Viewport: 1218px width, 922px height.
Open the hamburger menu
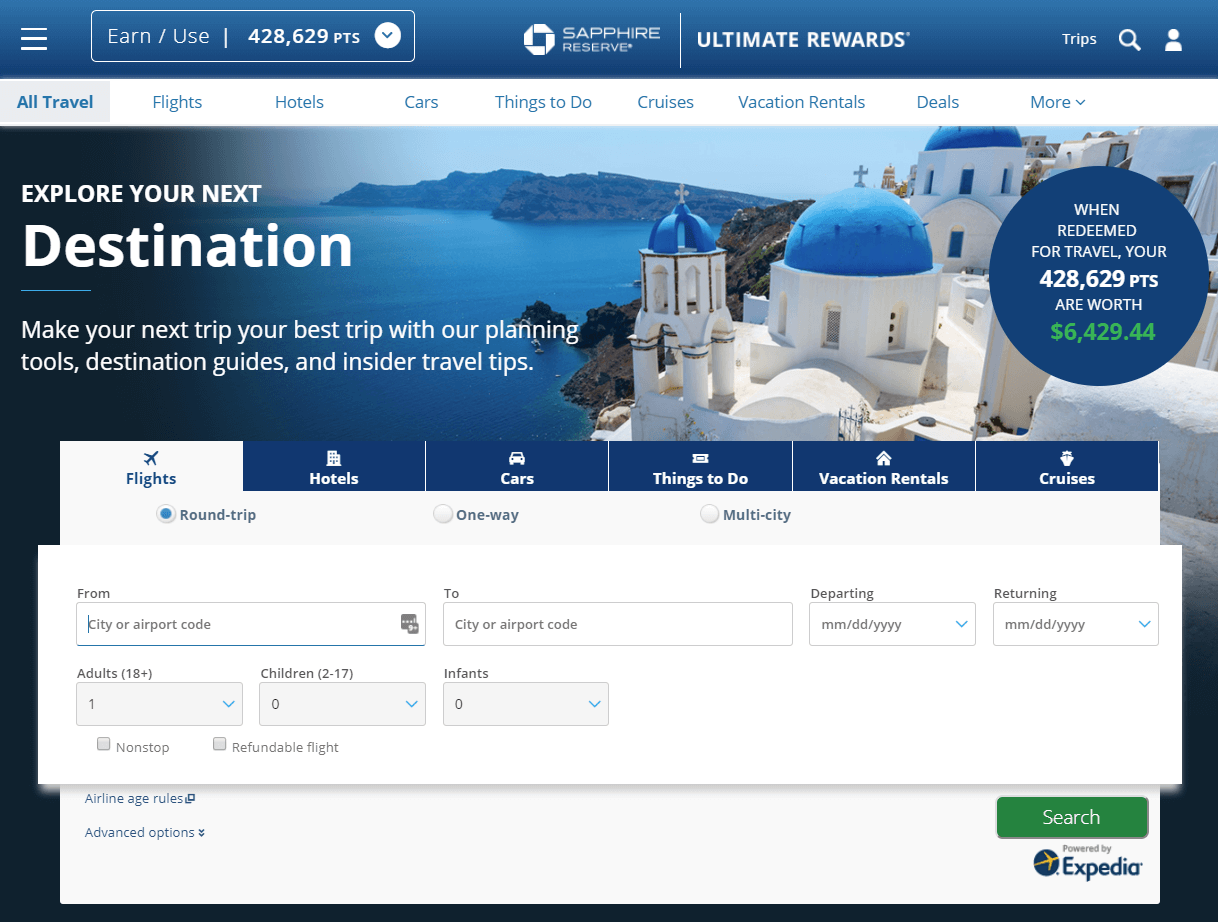[34, 38]
